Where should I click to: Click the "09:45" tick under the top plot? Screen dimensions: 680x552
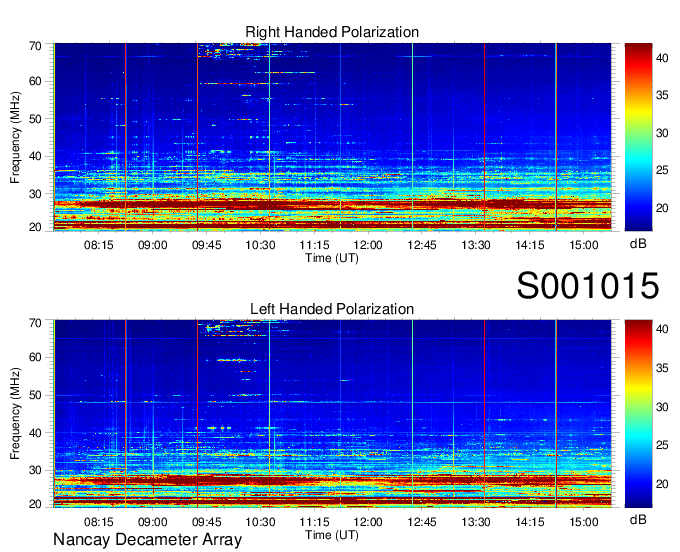pyautogui.click(x=206, y=245)
